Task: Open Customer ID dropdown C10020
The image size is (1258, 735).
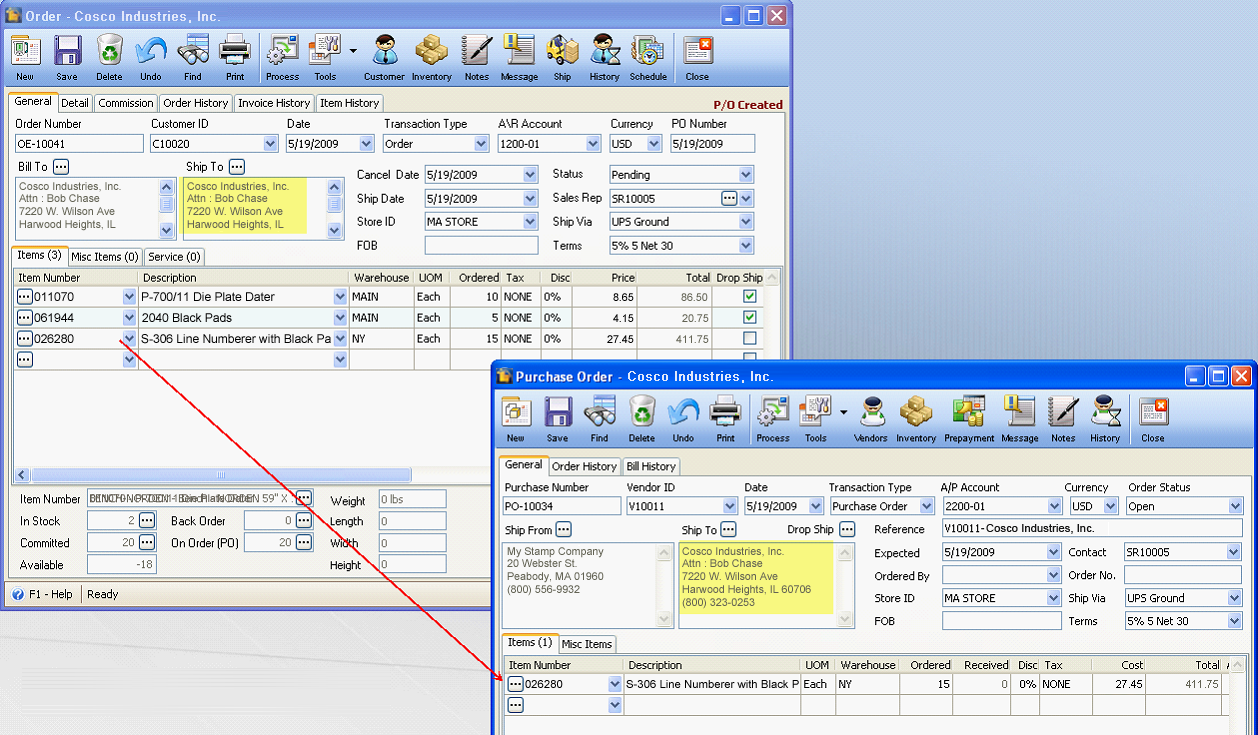Action: (270, 144)
